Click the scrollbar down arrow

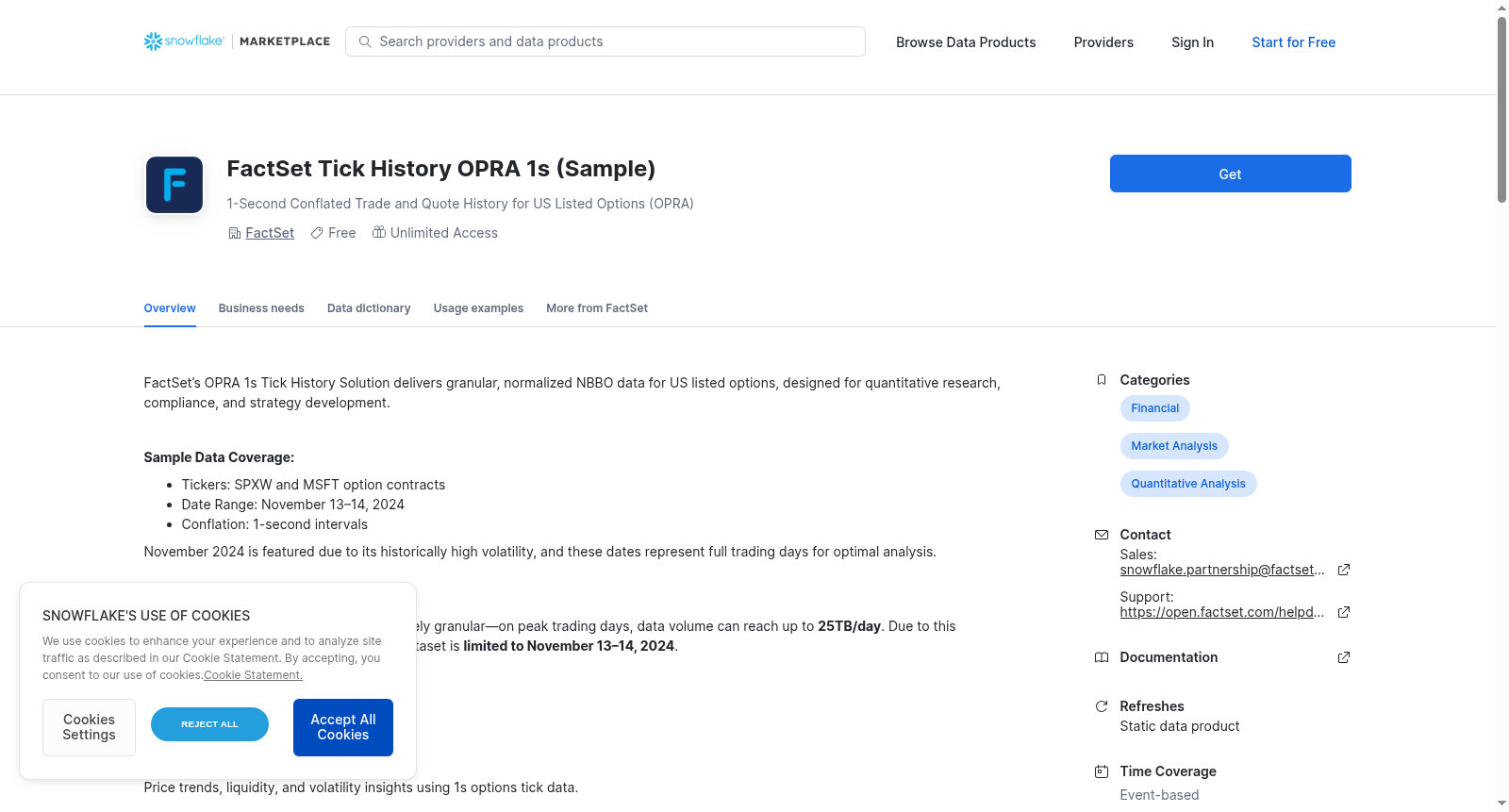[1501, 804]
